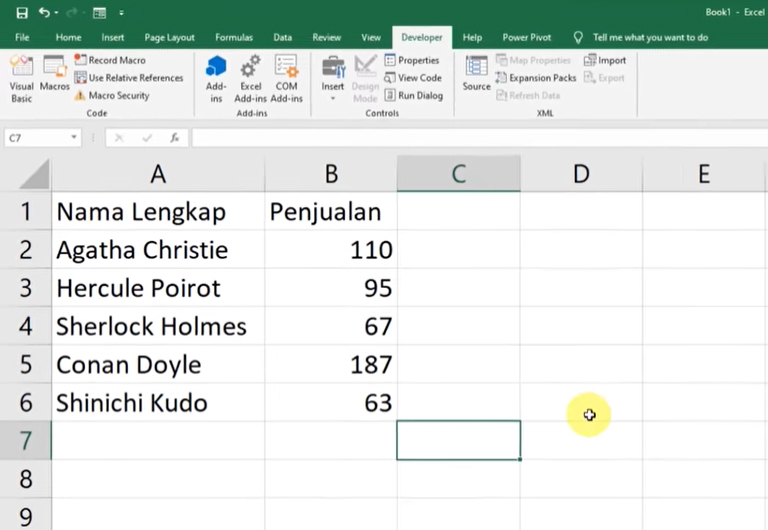Image resolution: width=768 pixels, height=530 pixels.
Task: Click the XML Source icon
Action: tap(476, 74)
